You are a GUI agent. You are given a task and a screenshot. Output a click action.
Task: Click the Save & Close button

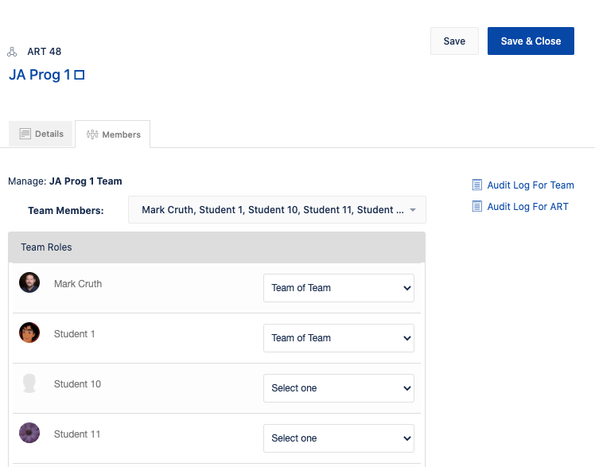[x=530, y=41]
